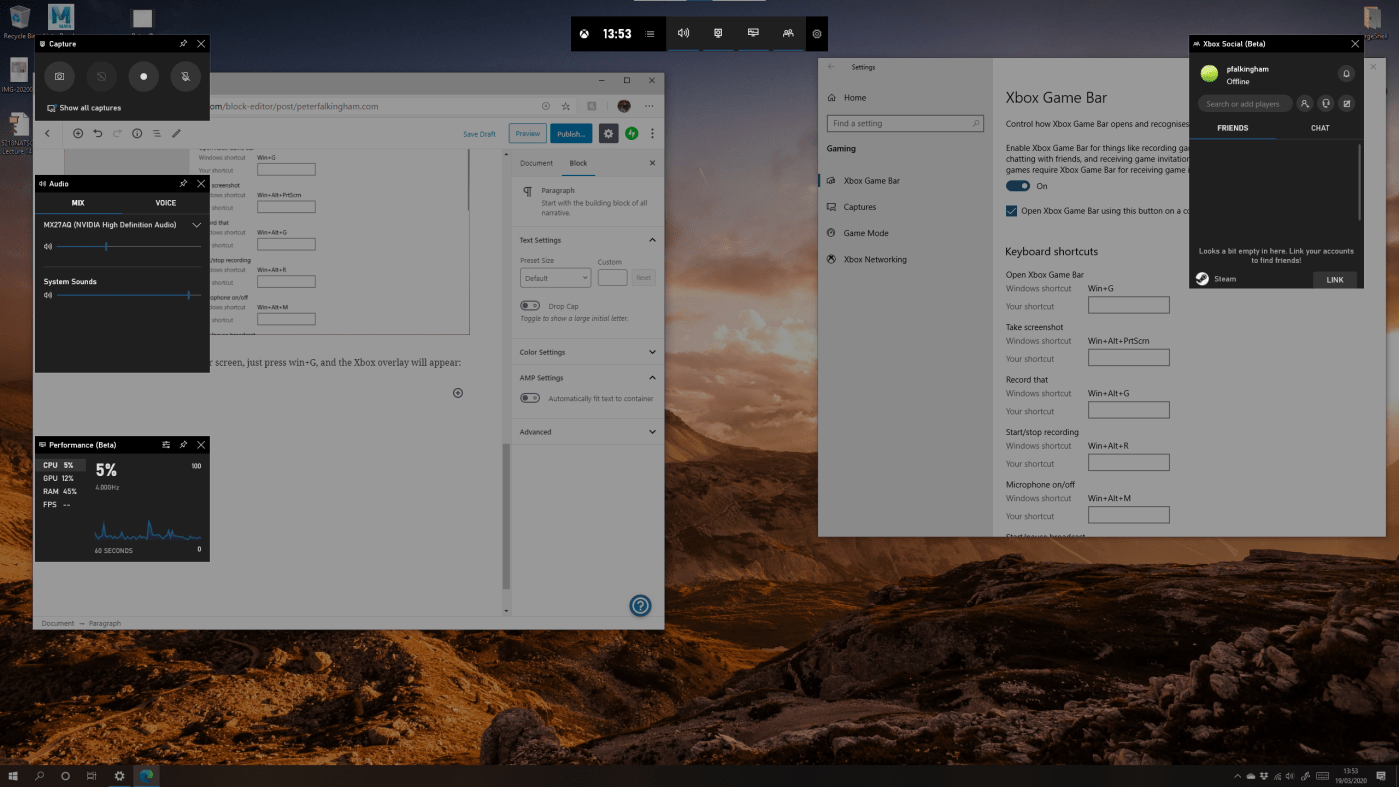Open the Game Bar widget menu list icon
Viewport: 1399px width, 787px height.
tap(649, 34)
